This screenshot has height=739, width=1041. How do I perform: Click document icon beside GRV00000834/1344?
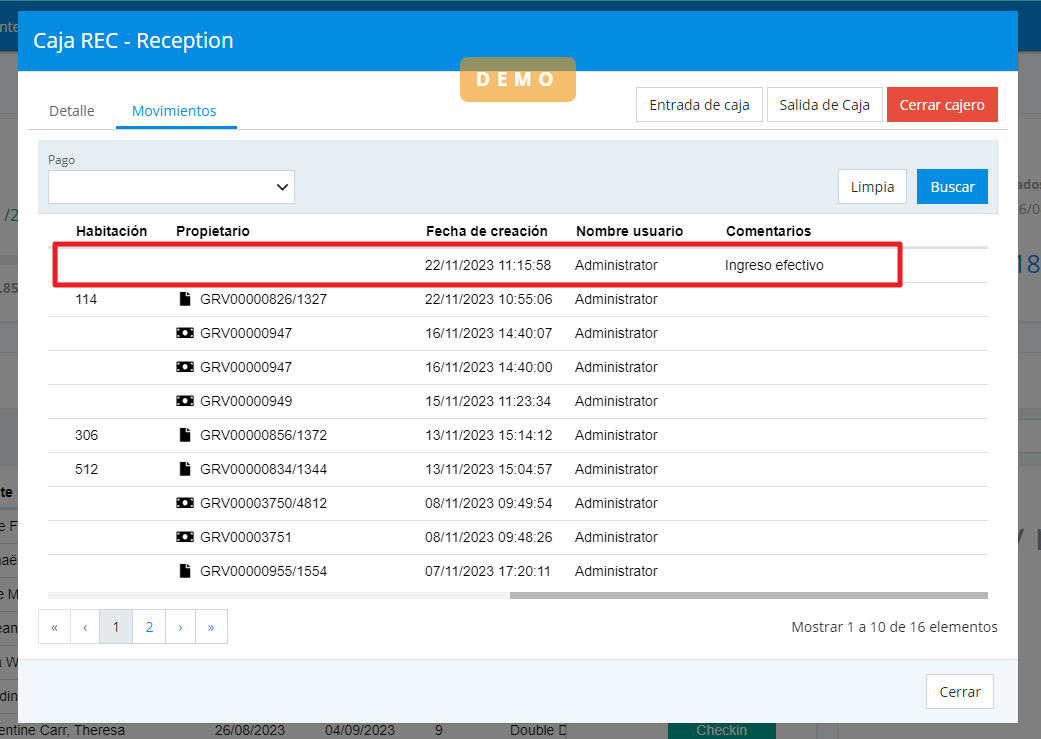click(x=184, y=469)
